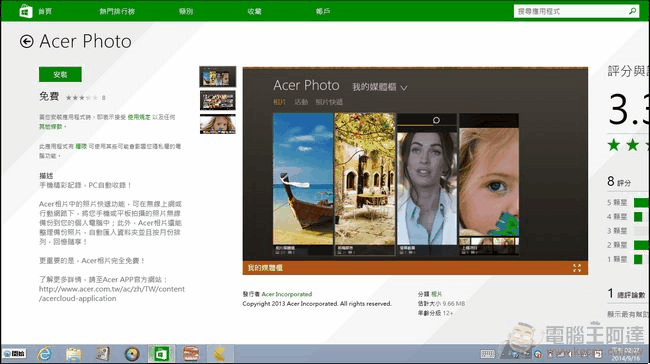Open the 帳戶 menu

(323, 11)
